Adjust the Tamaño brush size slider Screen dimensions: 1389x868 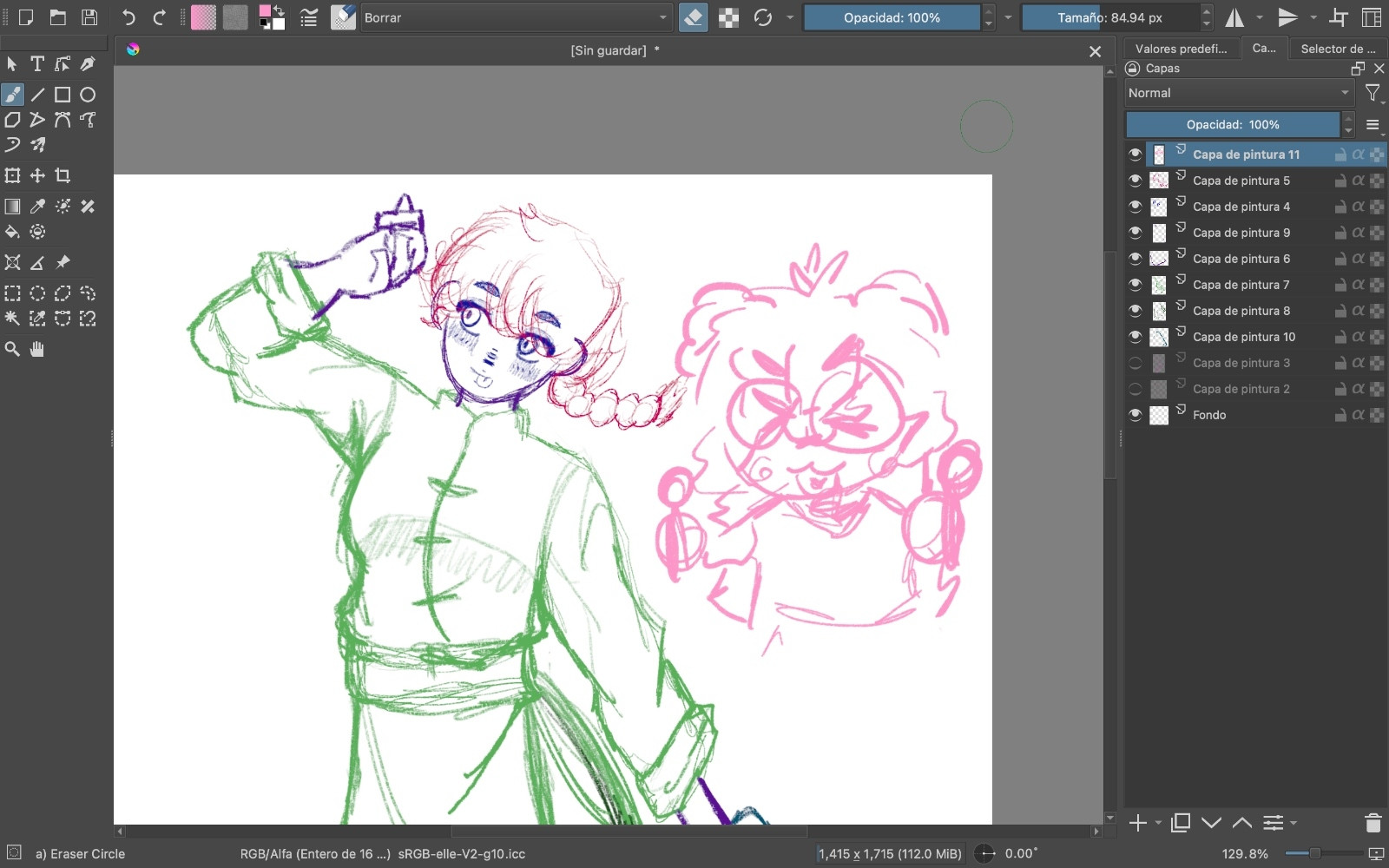[1109, 17]
